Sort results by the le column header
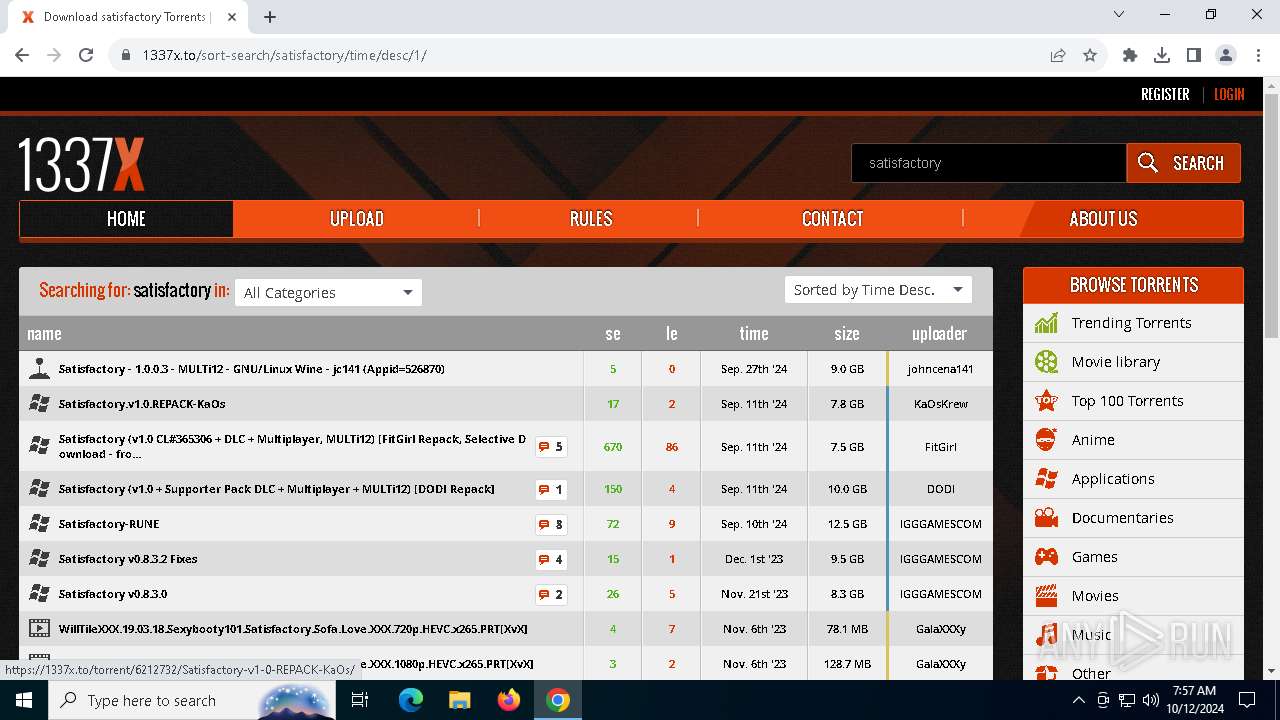This screenshot has width=1280, height=720. click(672, 334)
